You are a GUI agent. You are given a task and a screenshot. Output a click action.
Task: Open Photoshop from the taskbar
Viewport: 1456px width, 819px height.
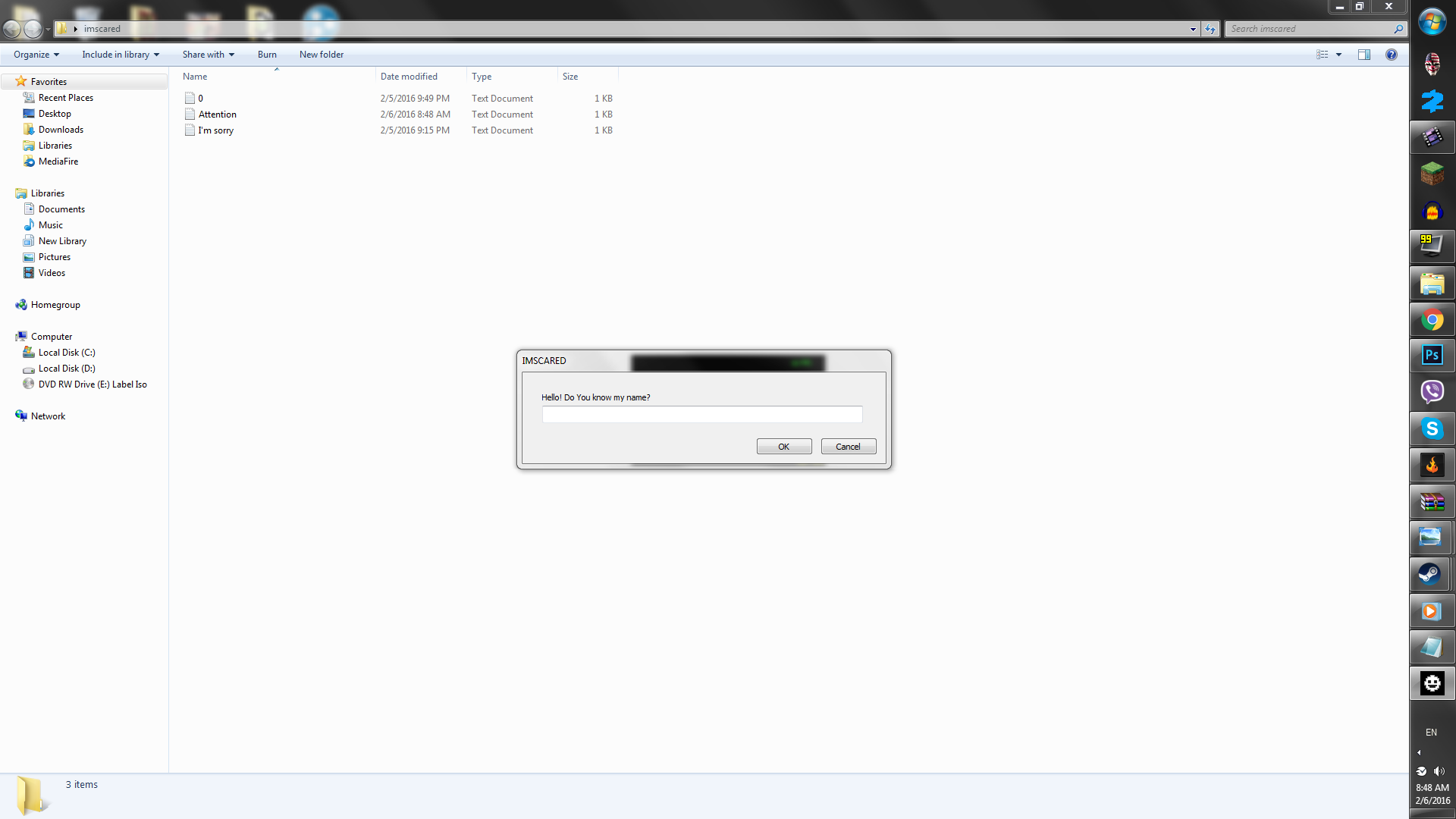click(x=1432, y=356)
